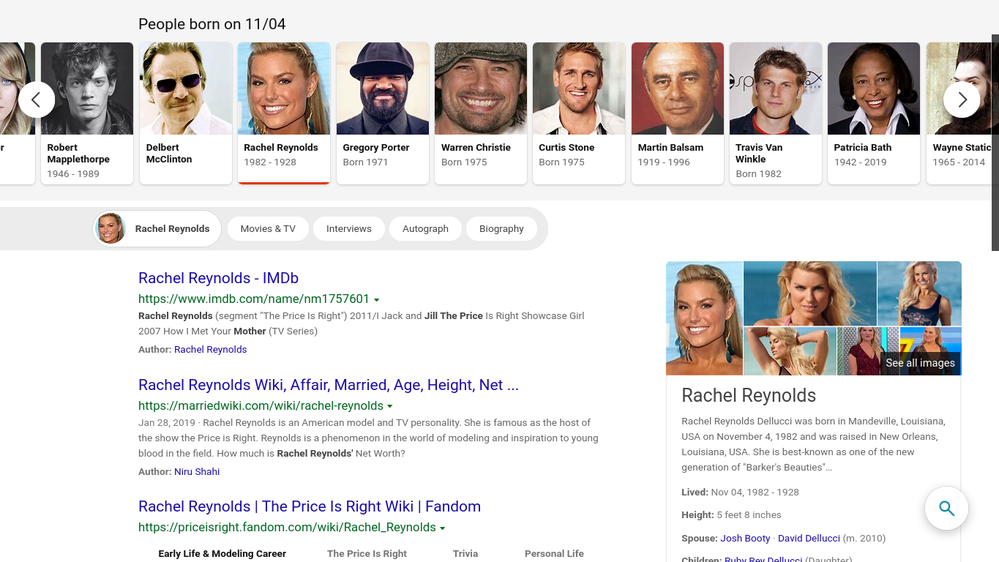Select Rachel Reynolds card in carousel
The height and width of the screenshot is (562, 999).
pyautogui.click(x=284, y=113)
